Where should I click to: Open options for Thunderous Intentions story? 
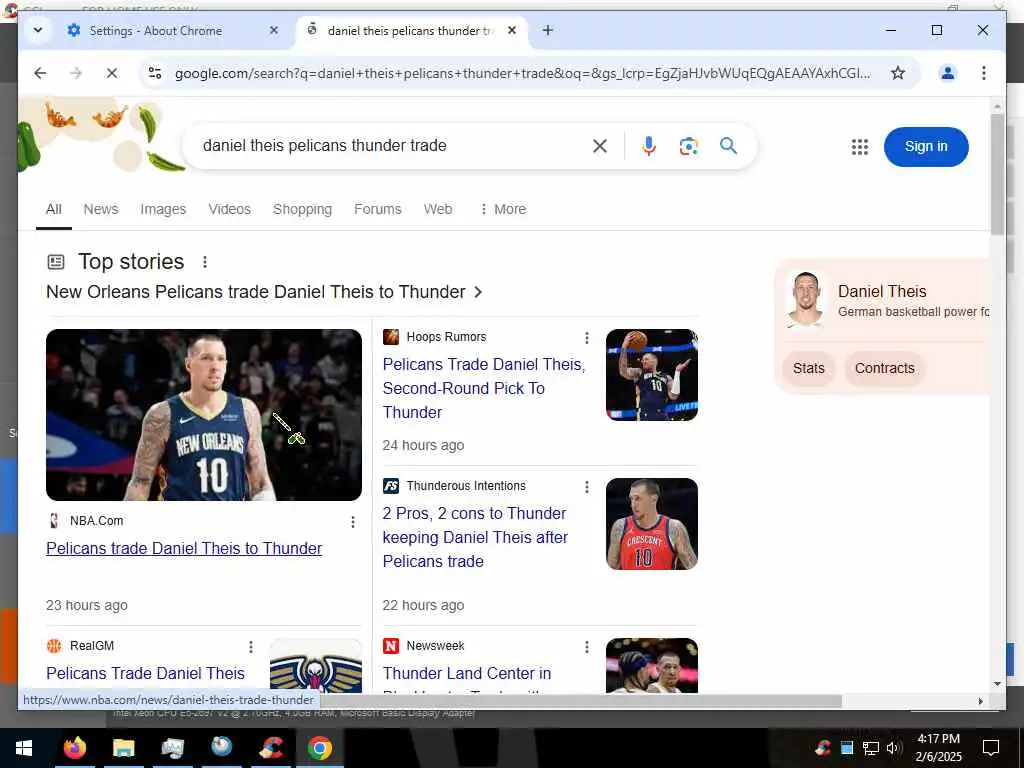click(586, 487)
